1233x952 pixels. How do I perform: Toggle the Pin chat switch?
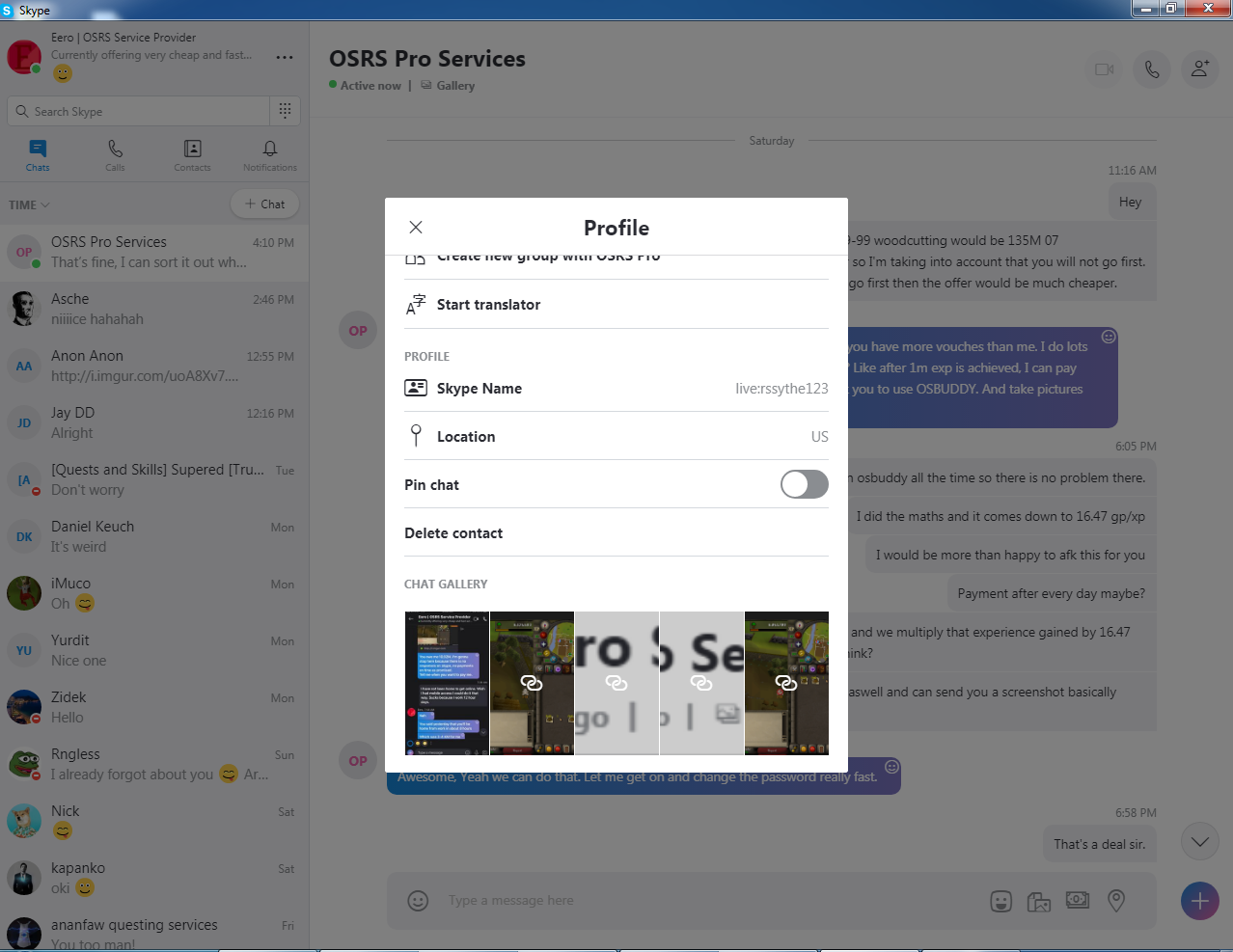pyautogui.click(x=805, y=484)
